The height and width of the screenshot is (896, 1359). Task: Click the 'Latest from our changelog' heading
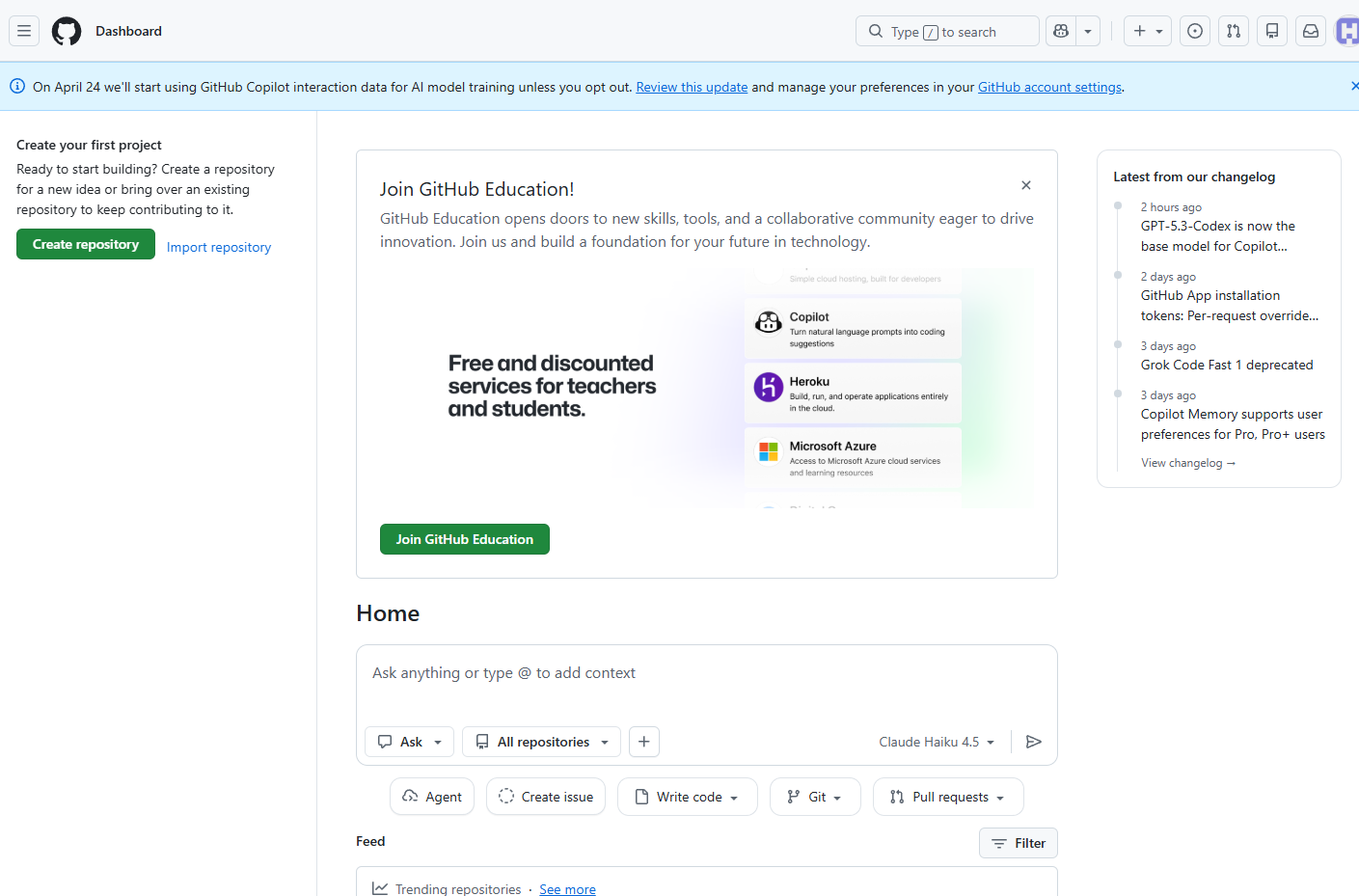[x=1194, y=176]
